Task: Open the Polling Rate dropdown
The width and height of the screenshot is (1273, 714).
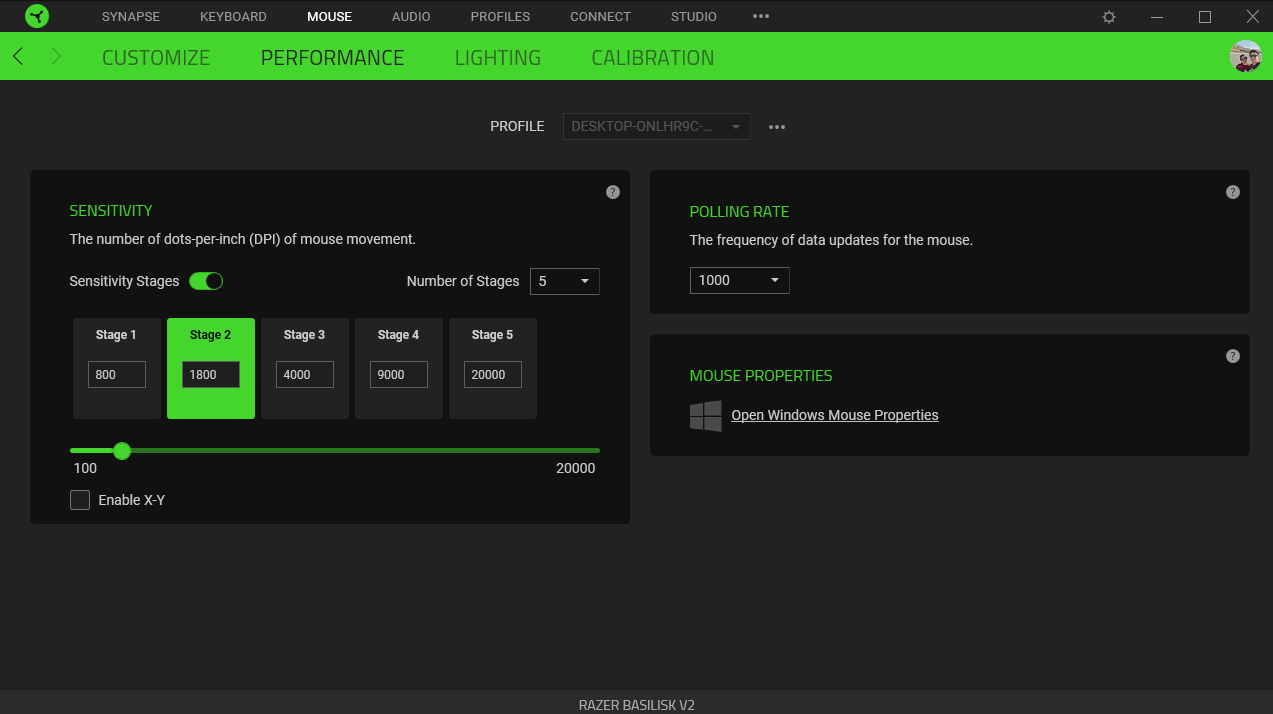Action: pos(739,280)
